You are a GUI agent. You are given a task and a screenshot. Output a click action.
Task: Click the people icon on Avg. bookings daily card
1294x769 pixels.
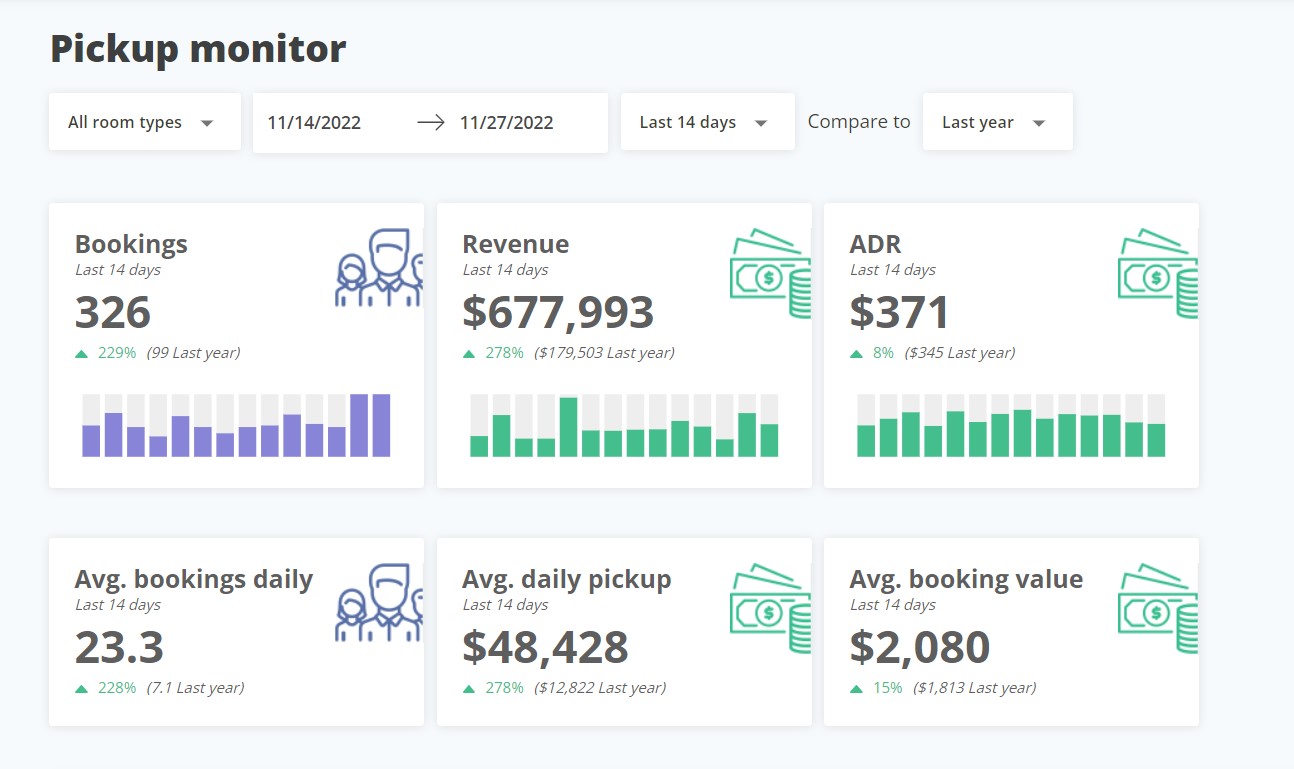point(377,602)
